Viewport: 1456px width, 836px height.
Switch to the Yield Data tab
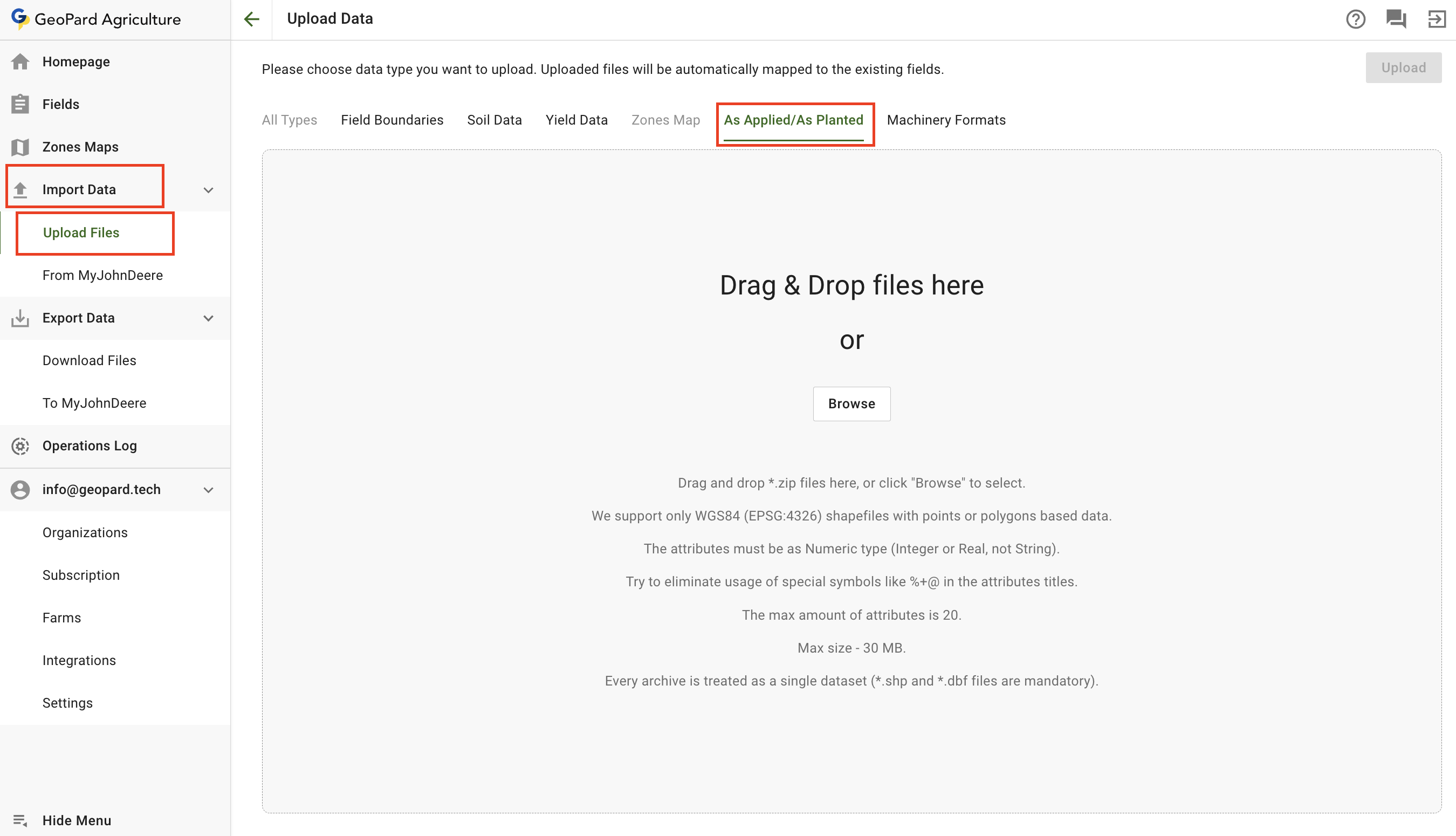pos(576,120)
